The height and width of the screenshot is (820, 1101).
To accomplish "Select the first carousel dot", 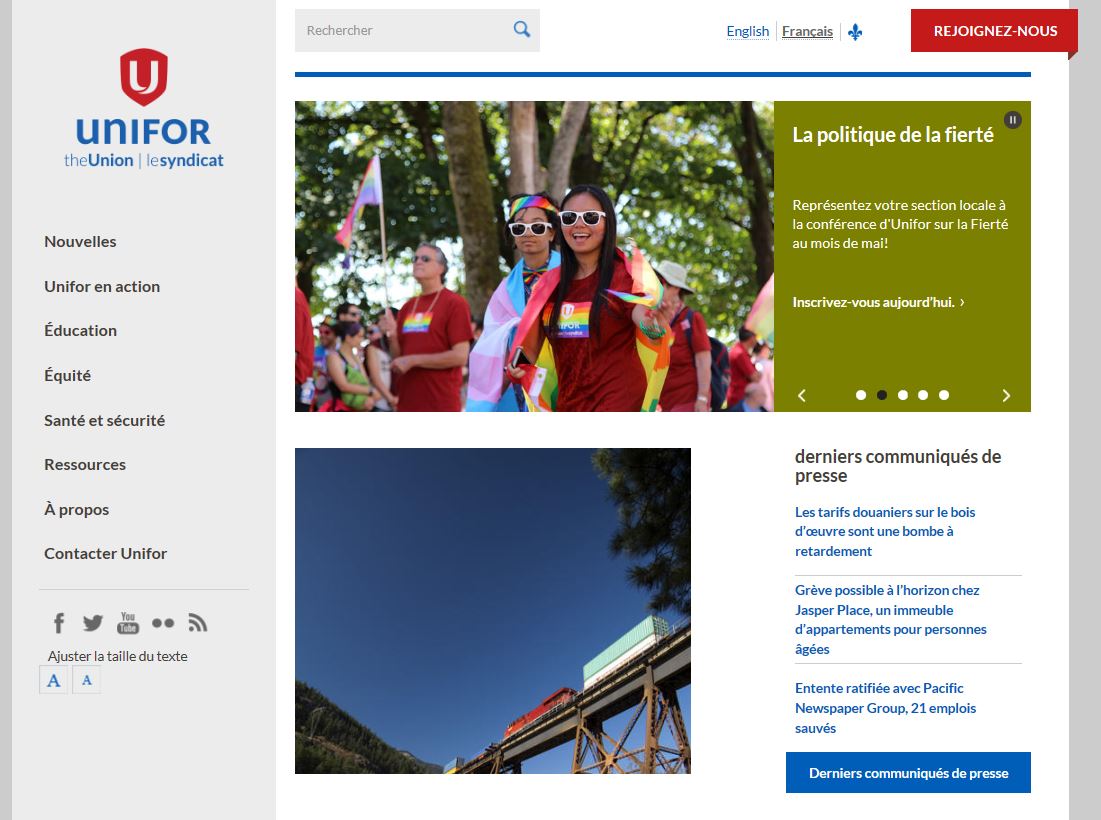I will pyautogui.click(x=861, y=395).
